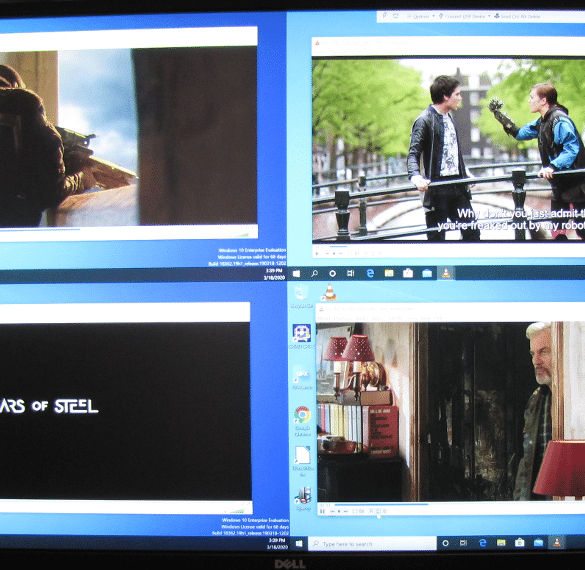Toggle random shuffle in the bottom-right VLC player
Viewport: 585px width, 570px height.
(384, 511)
